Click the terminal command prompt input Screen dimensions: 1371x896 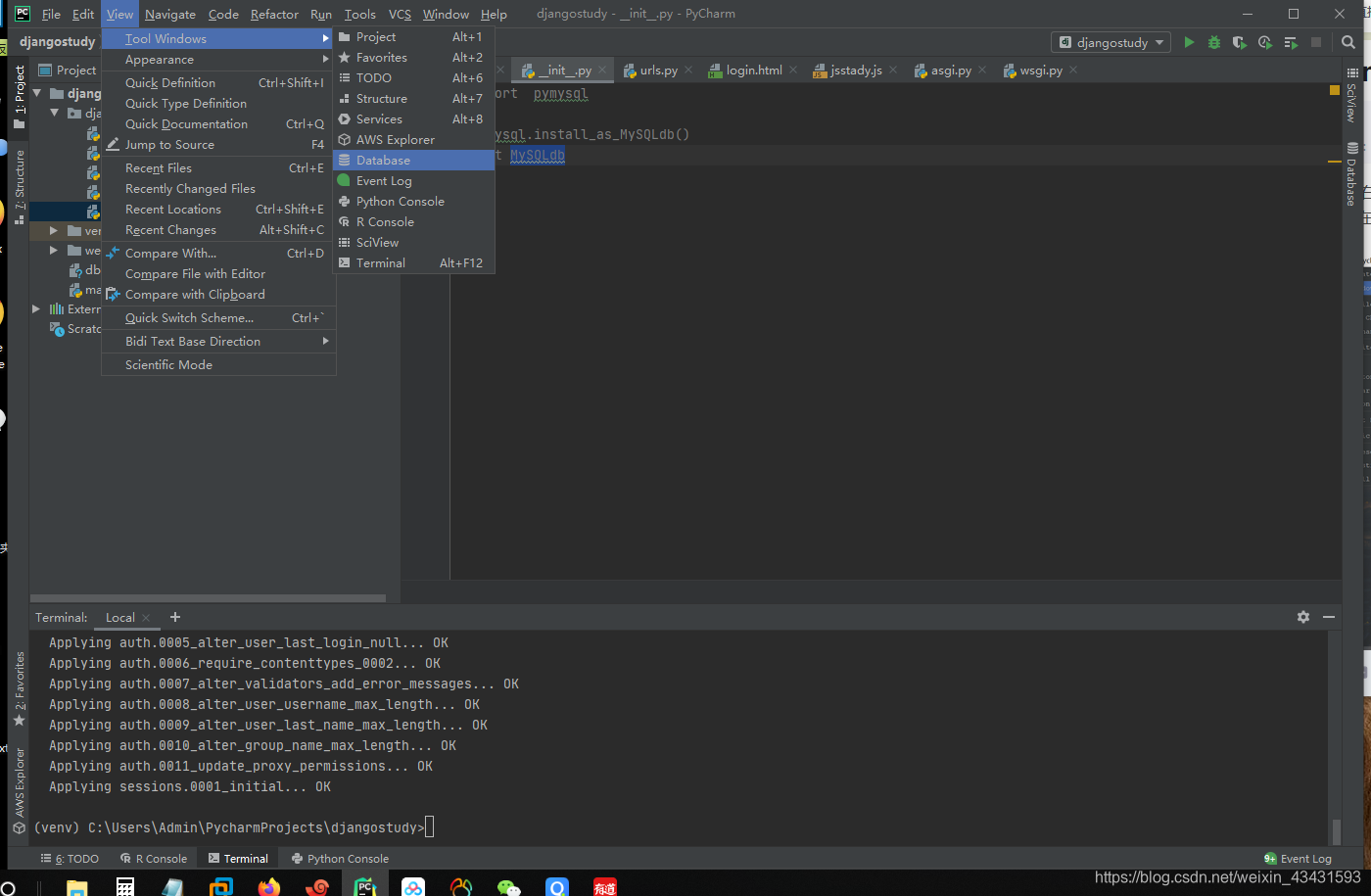[429, 827]
